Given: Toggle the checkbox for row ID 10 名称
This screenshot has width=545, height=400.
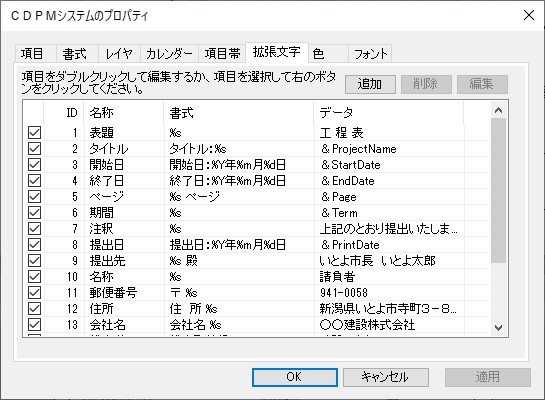Looking at the screenshot, I should (34, 276).
